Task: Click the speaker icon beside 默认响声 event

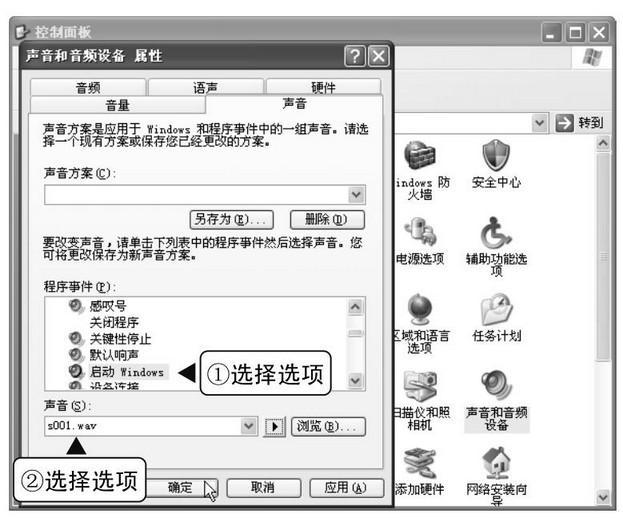Action: (x=75, y=354)
